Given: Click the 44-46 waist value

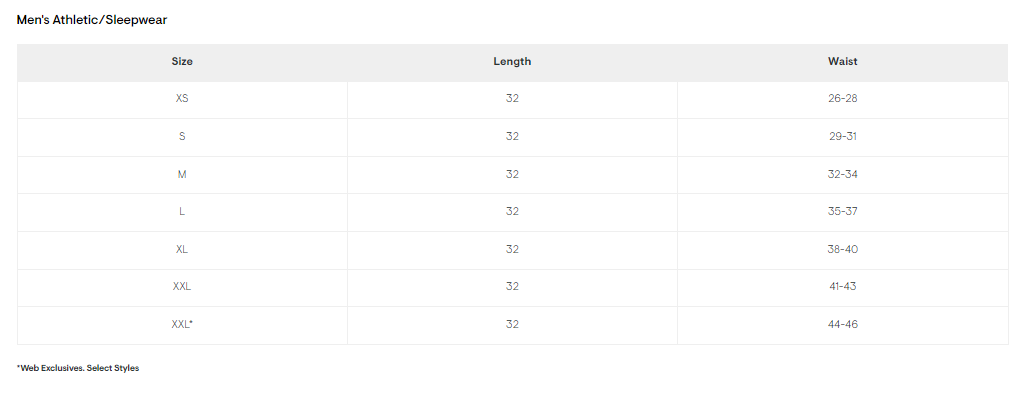Looking at the screenshot, I should click(x=843, y=325).
